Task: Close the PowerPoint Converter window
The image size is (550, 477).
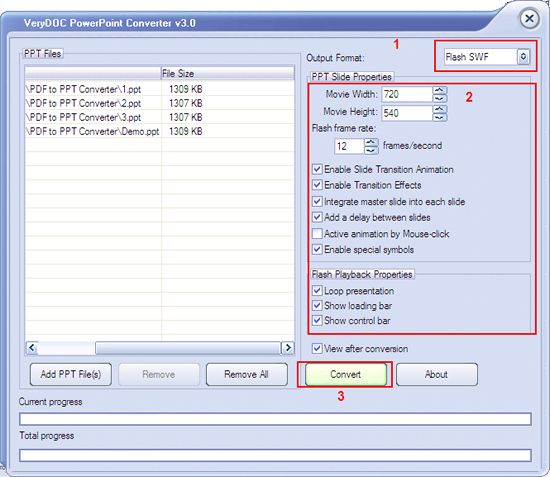Action: pos(529,18)
